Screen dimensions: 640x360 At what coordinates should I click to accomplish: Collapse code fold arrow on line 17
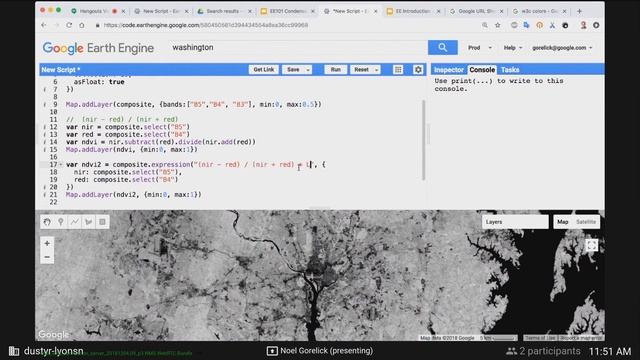(61, 165)
